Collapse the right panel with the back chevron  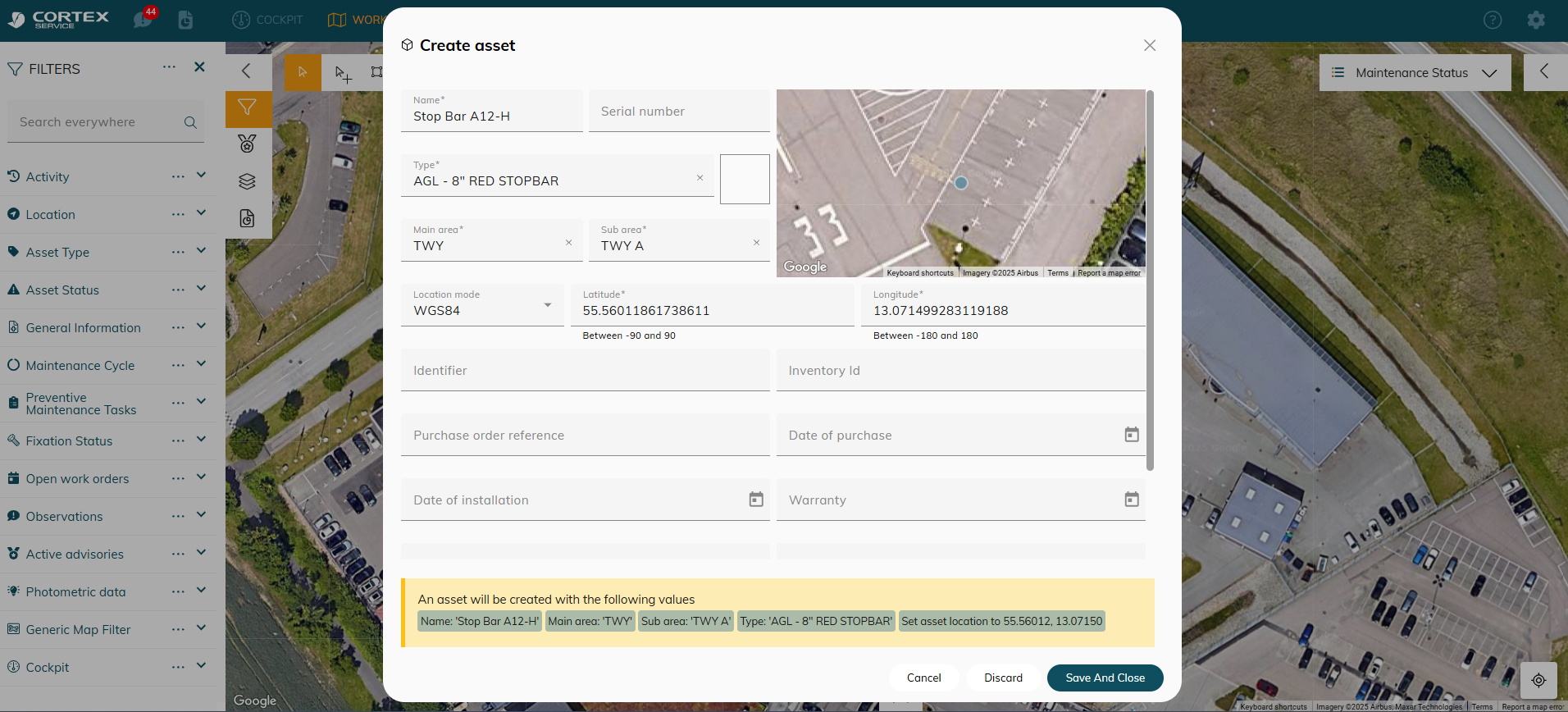(x=1545, y=72)
